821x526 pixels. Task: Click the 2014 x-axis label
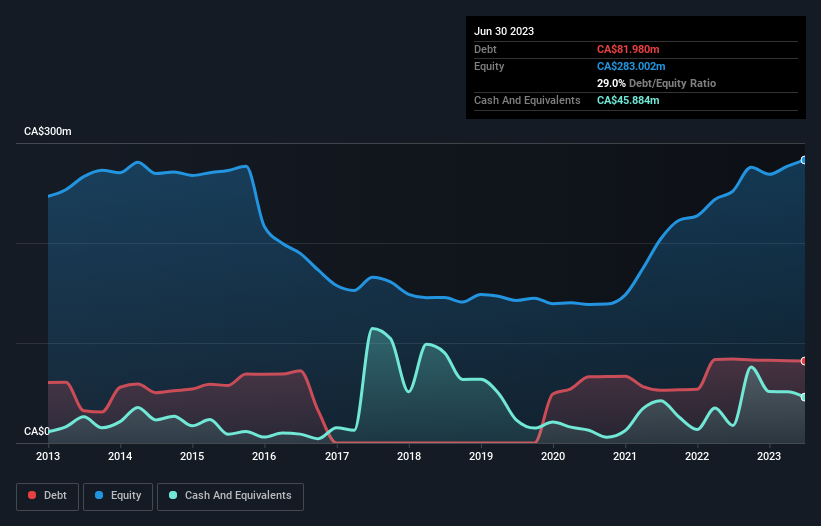(x=120, y=456)
